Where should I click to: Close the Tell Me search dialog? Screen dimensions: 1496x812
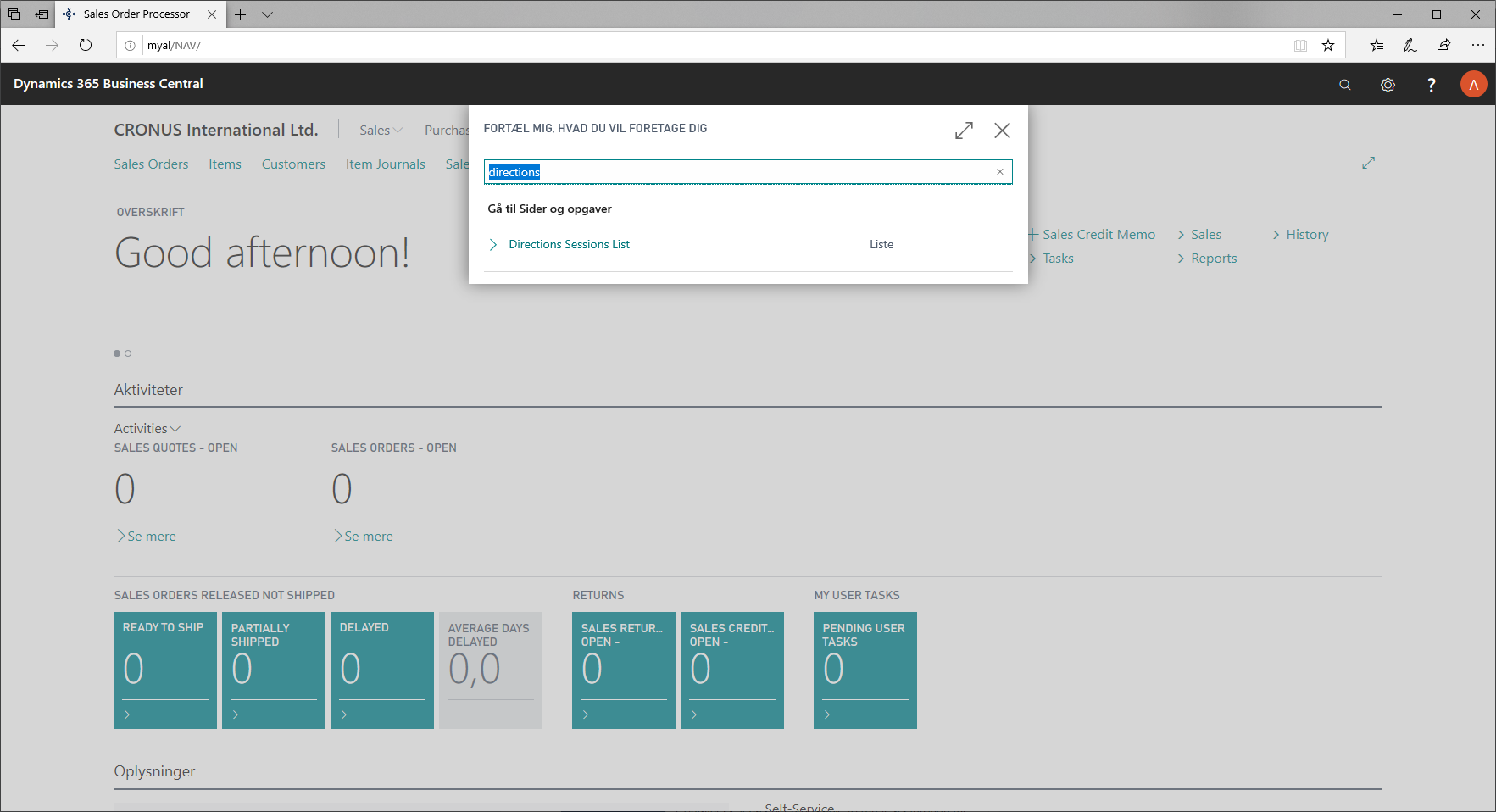tap(1002, 131)
